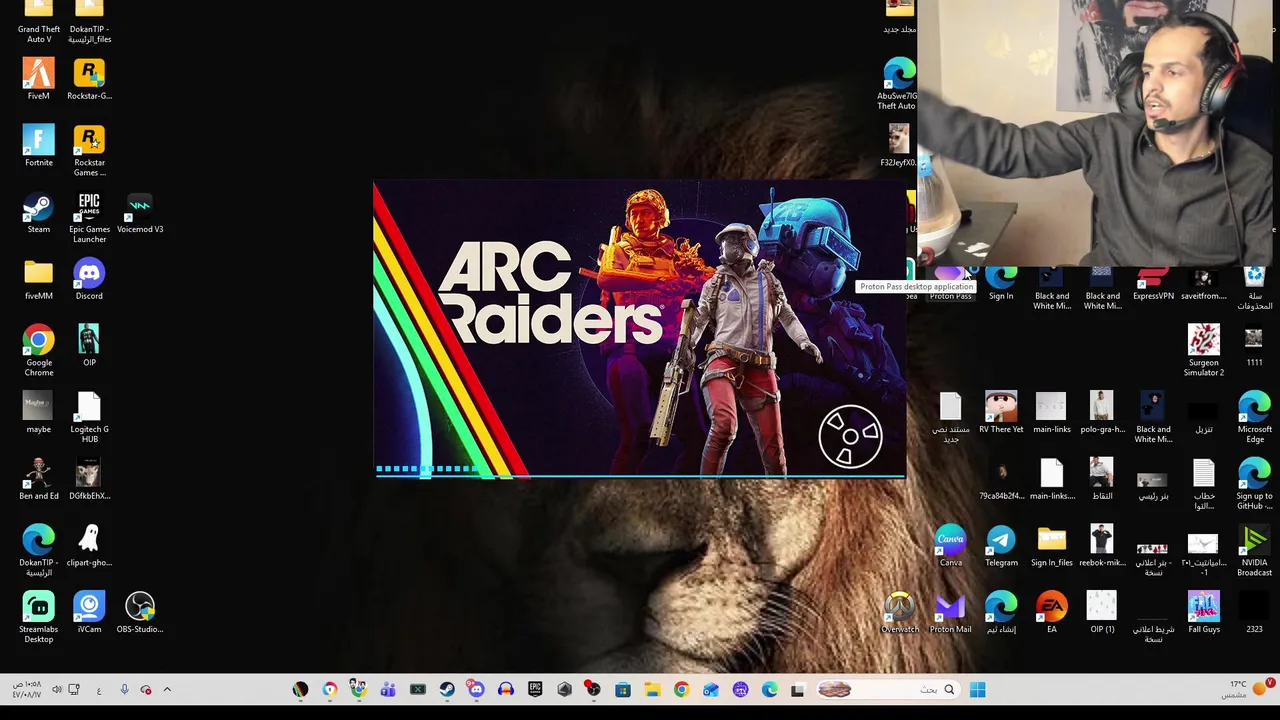Open Discord from the taskbar

(476, 689)
